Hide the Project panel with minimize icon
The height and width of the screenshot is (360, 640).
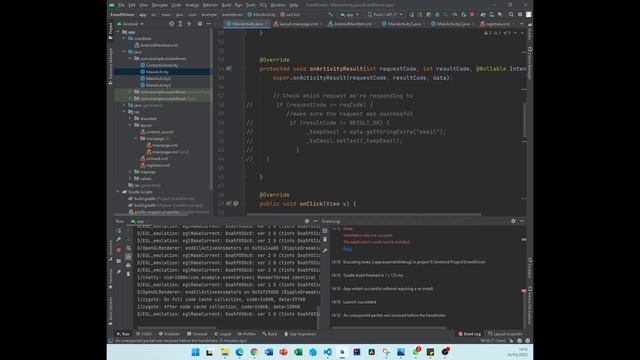point(208,24)
